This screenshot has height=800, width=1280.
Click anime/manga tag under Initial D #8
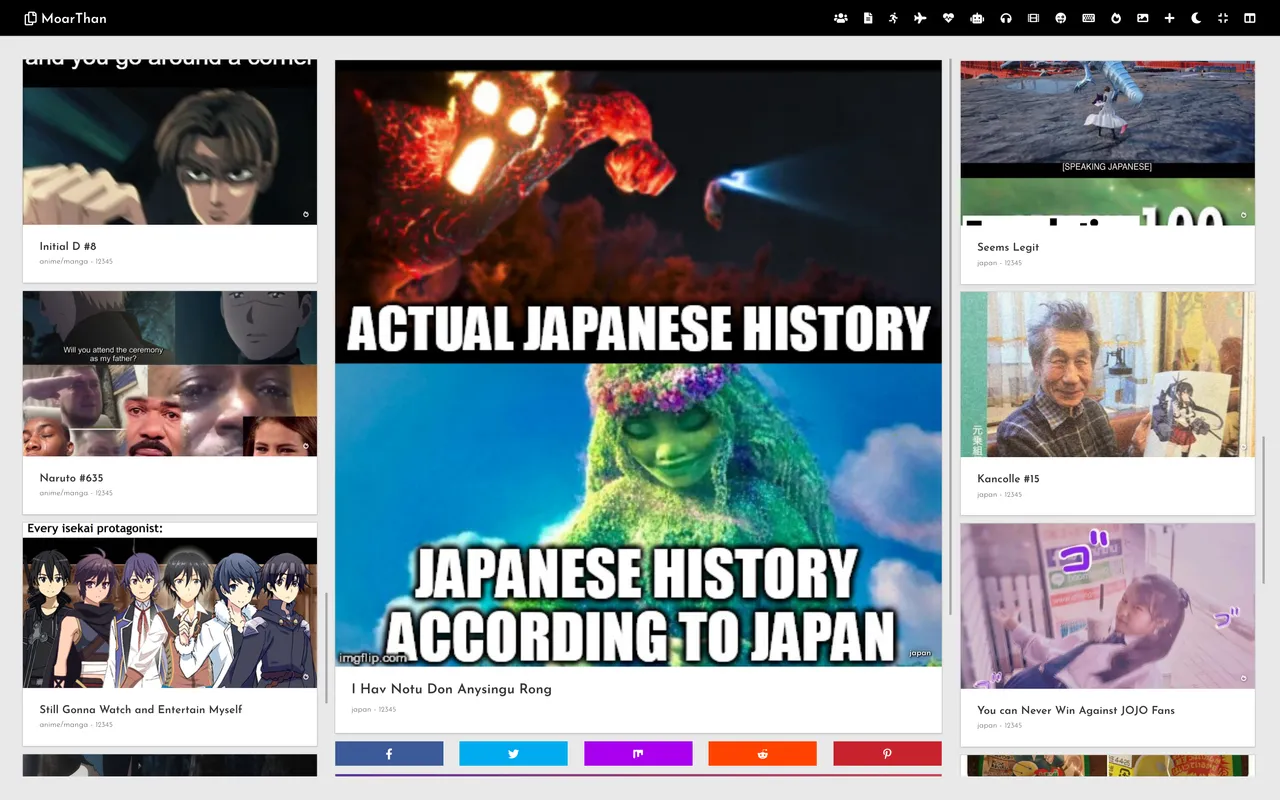pos(63,262)
